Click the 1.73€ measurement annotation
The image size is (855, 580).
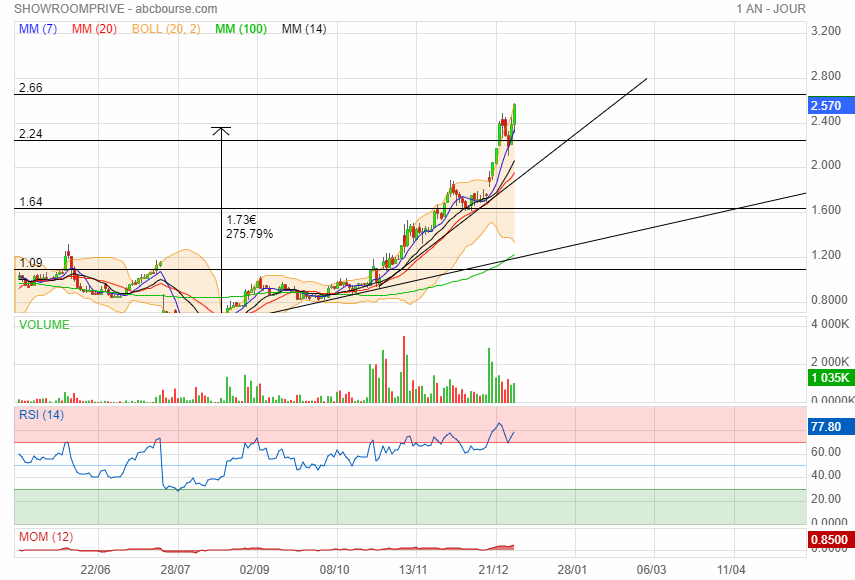[x=241, y=220]
